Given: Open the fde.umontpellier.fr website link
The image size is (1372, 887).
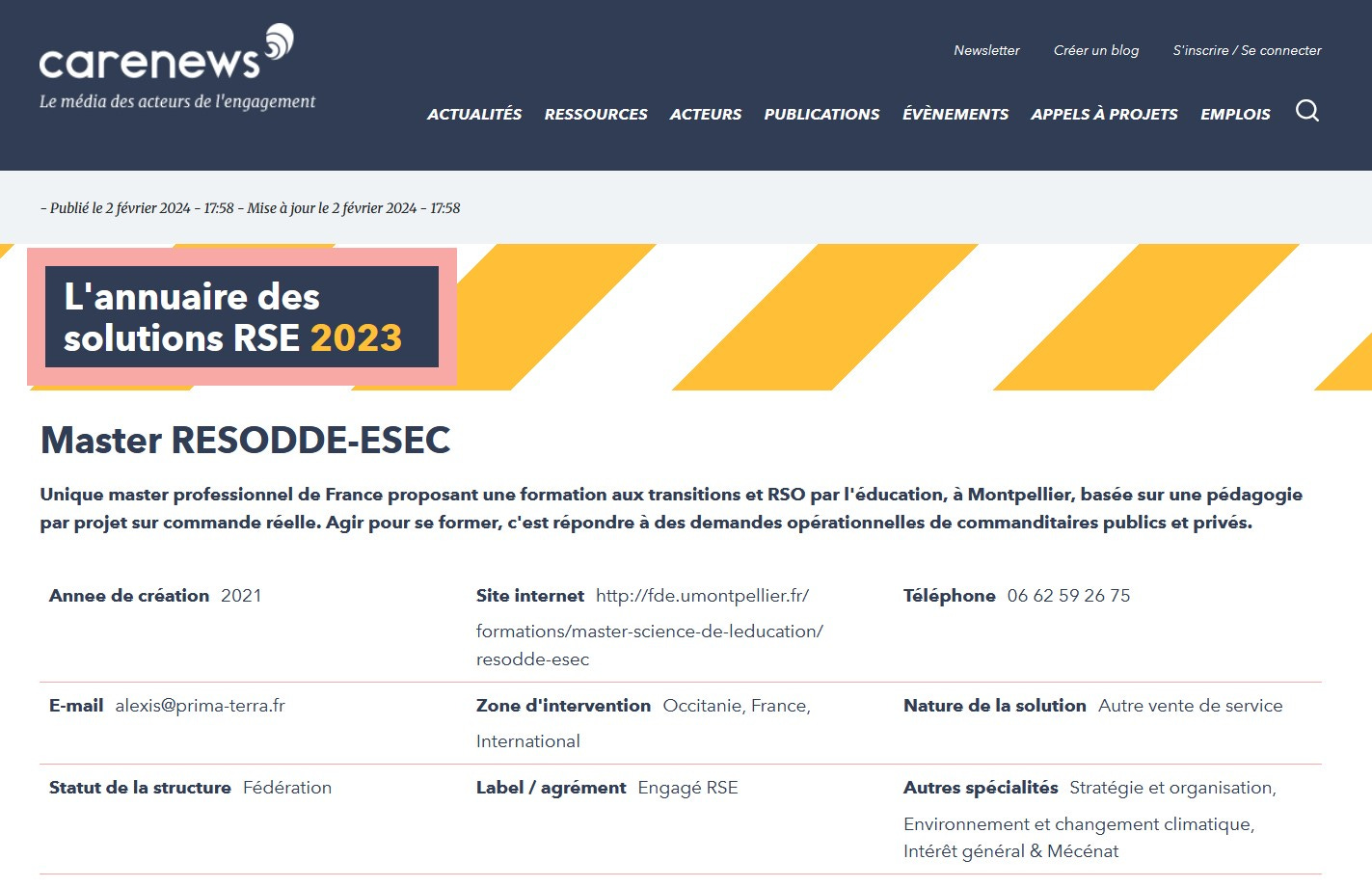Looking at the screenshot, I should (x=650, y=628).
